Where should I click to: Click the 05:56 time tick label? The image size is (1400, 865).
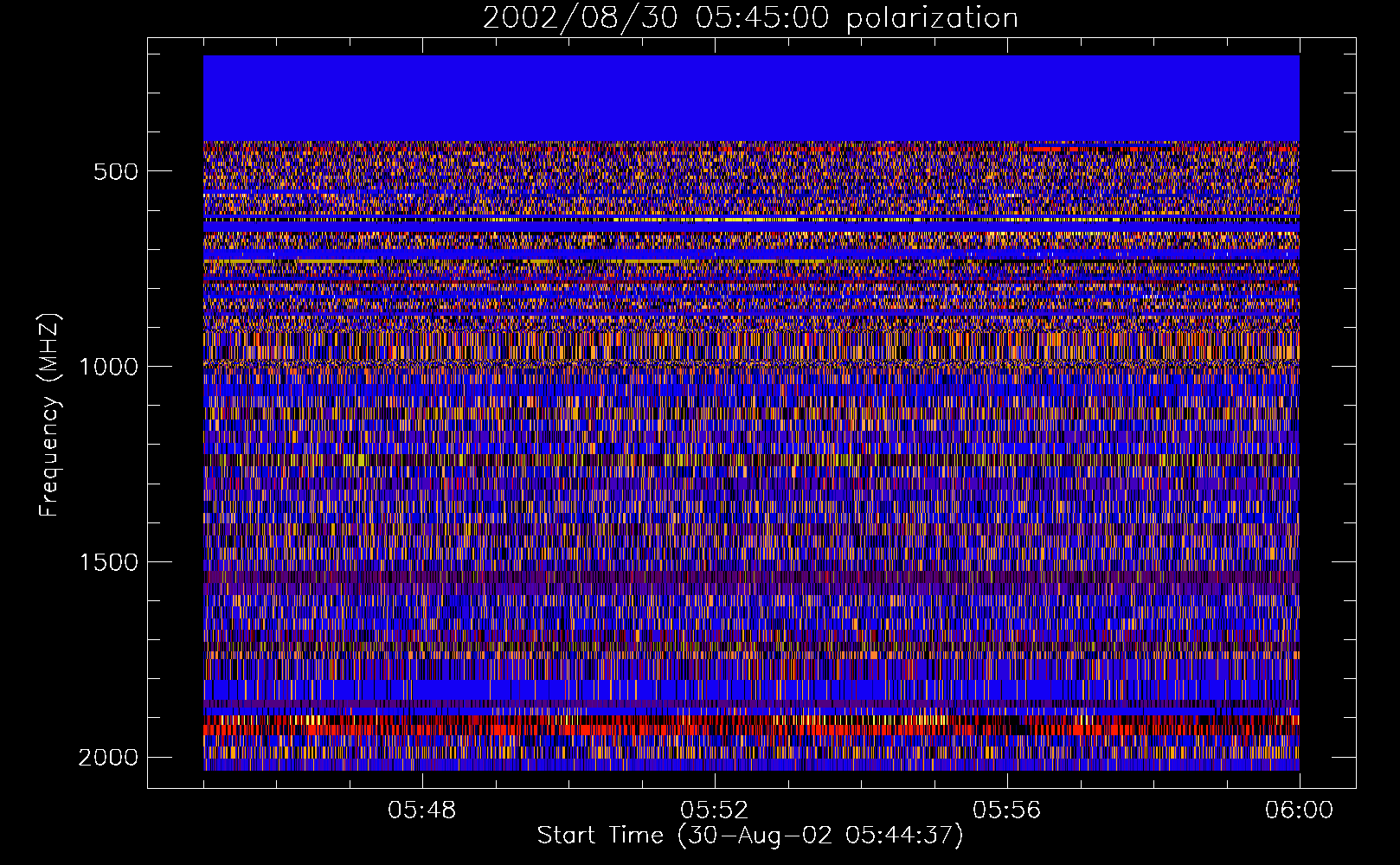tap(1006, 811)
